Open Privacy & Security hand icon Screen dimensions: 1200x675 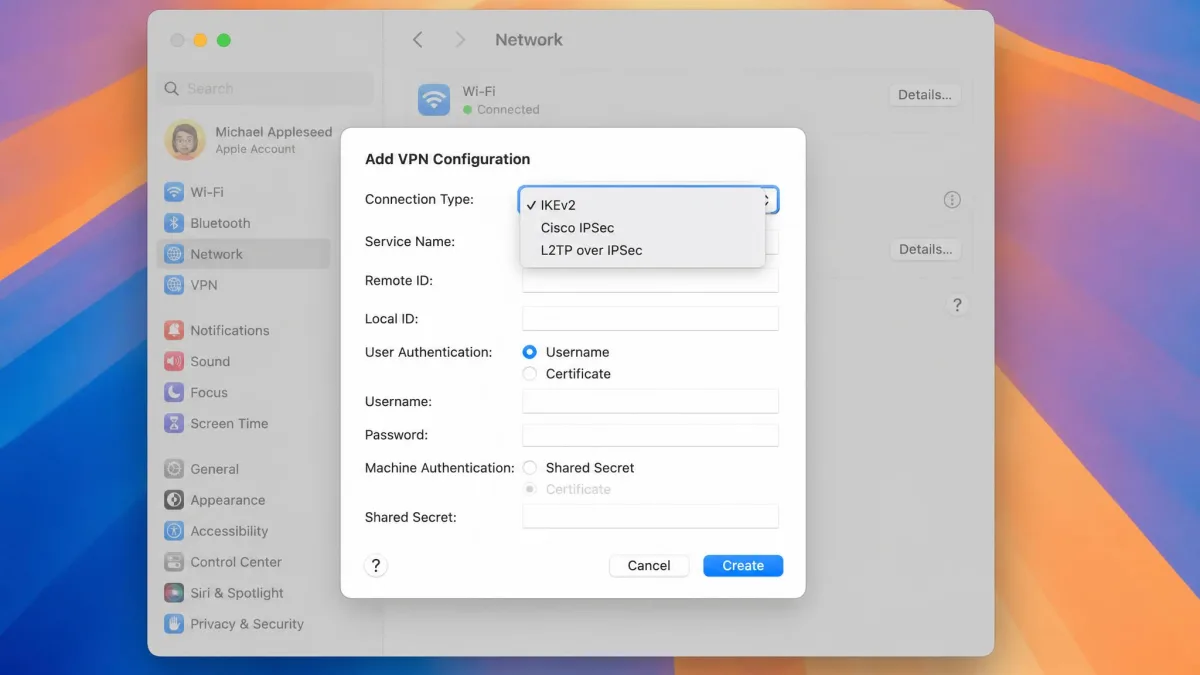pyautogui.click(x=174, y=624)
